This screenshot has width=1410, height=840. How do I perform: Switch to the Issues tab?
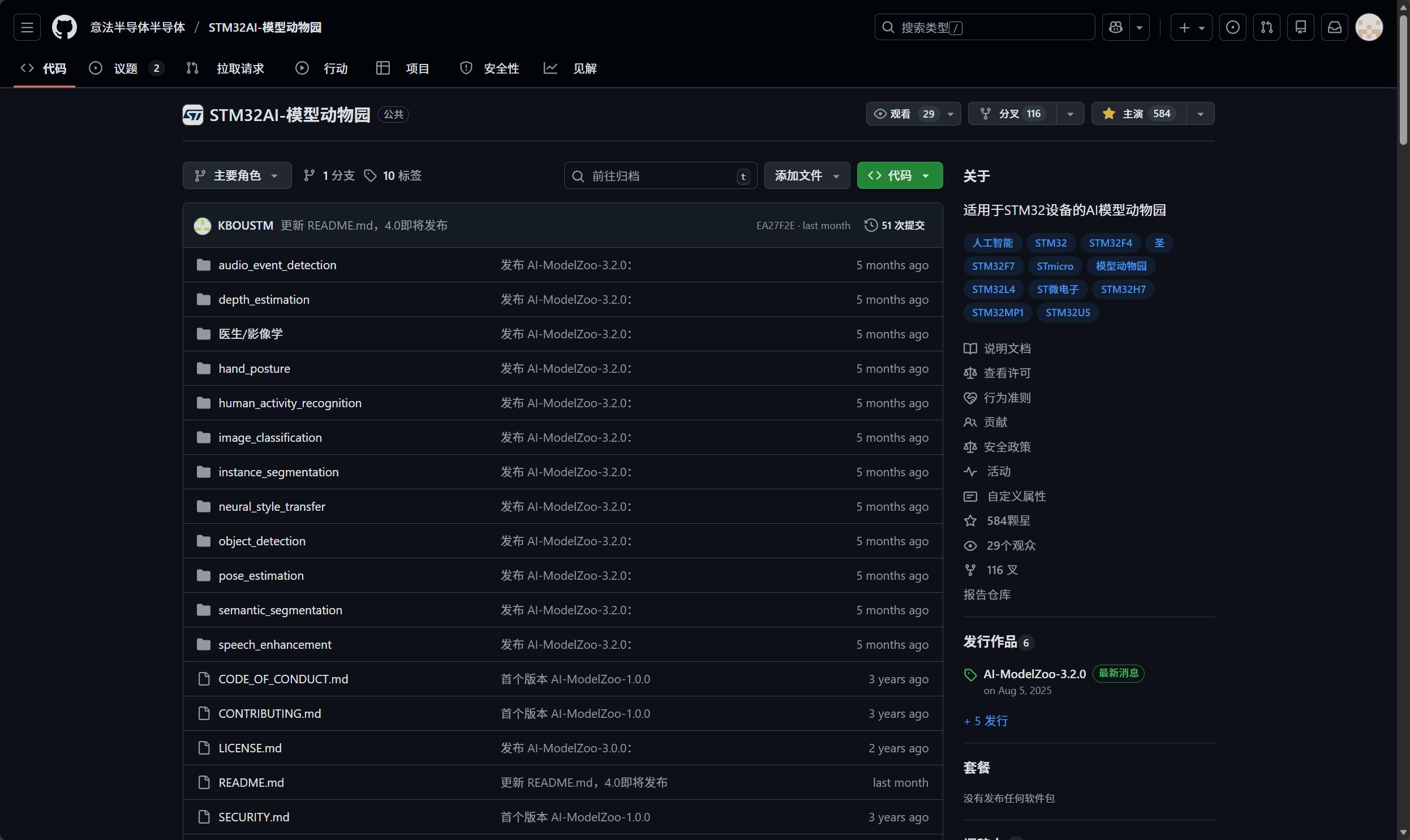(x=126, y=68)
